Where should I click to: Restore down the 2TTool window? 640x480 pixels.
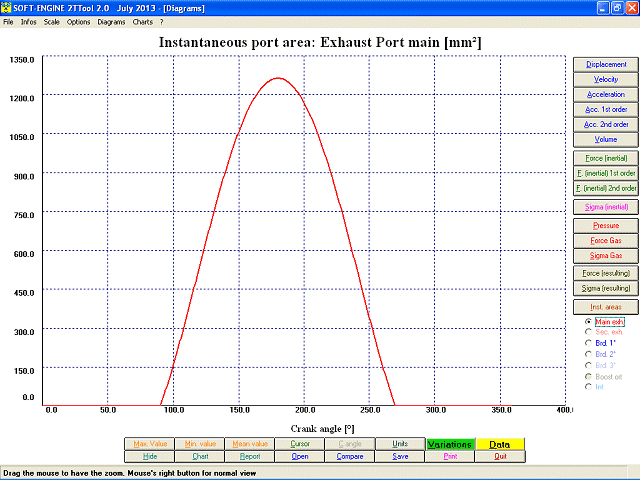pyautogui.click(x=618, y=8)
